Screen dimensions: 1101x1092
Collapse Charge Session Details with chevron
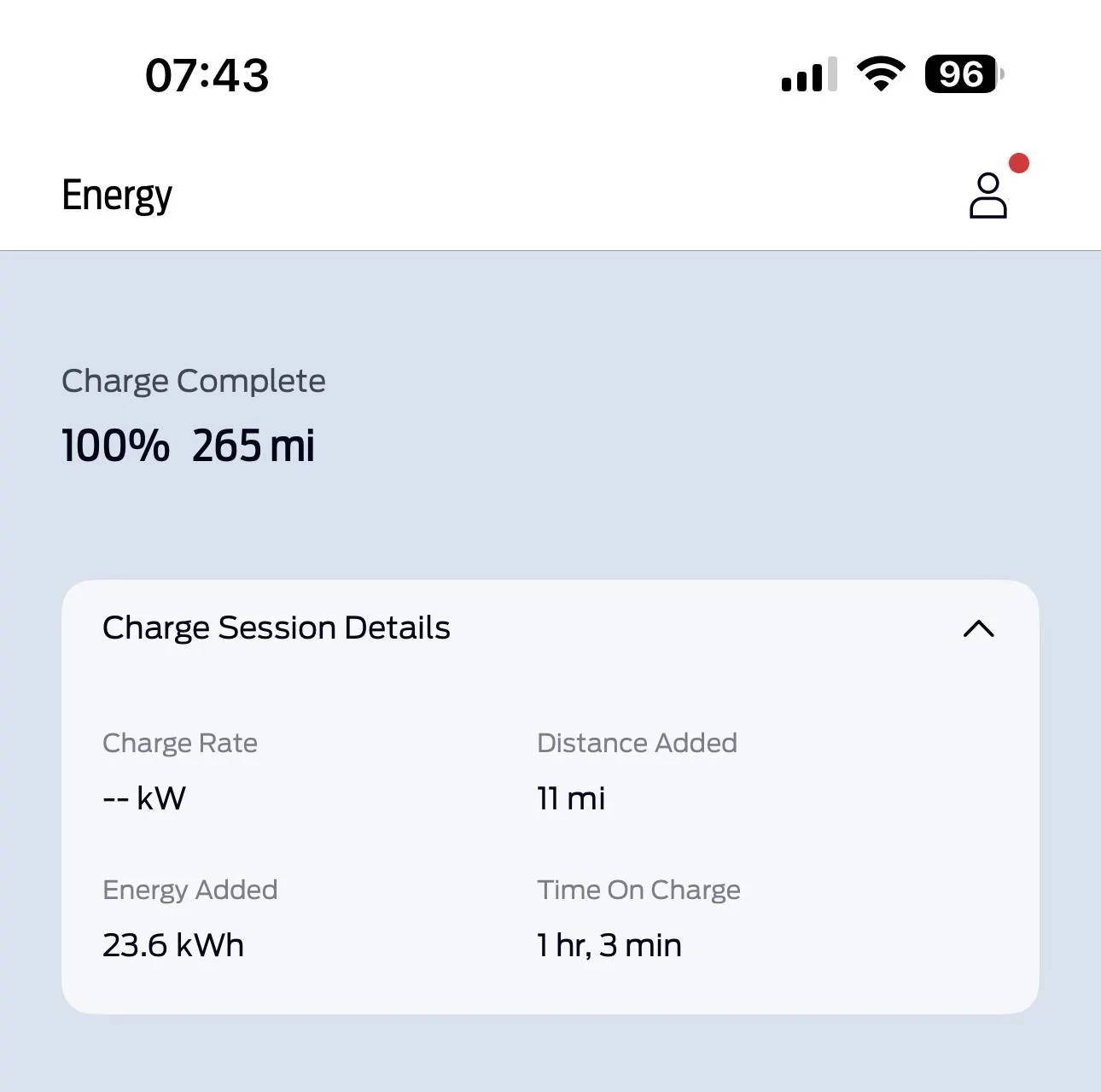978,629
